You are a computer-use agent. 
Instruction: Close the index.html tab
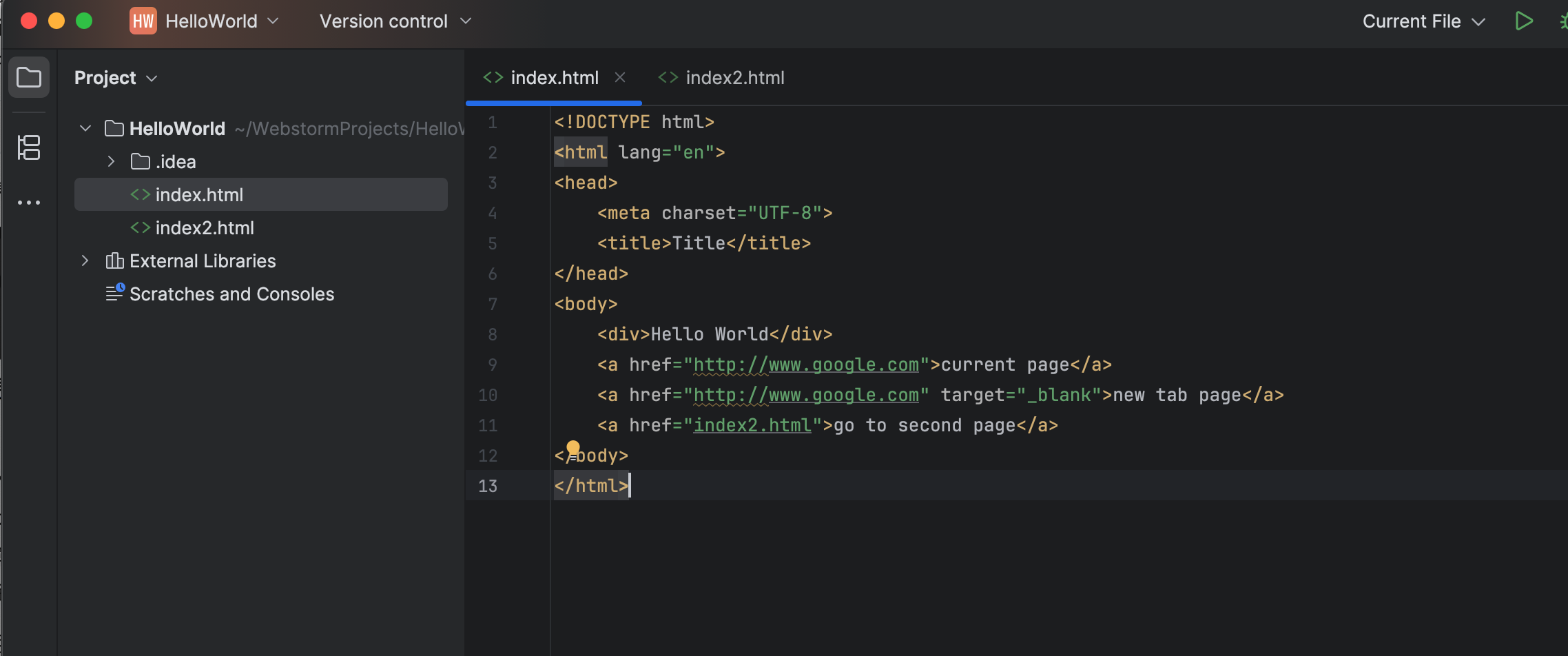click(621, 77)
